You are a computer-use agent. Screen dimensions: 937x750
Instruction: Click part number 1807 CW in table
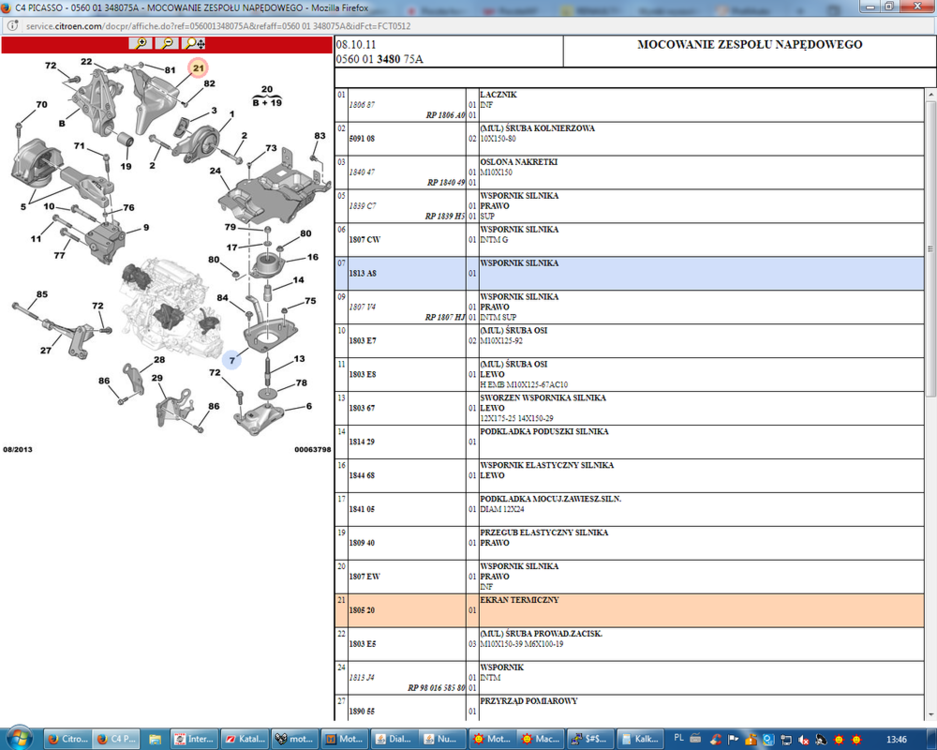coord(365,240)
